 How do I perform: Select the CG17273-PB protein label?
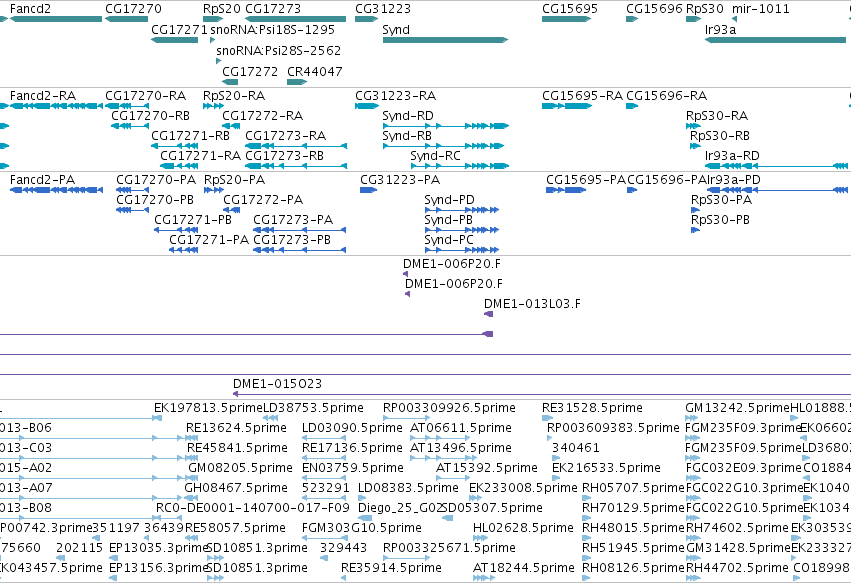pyautogui.click(x=292, y=240)
